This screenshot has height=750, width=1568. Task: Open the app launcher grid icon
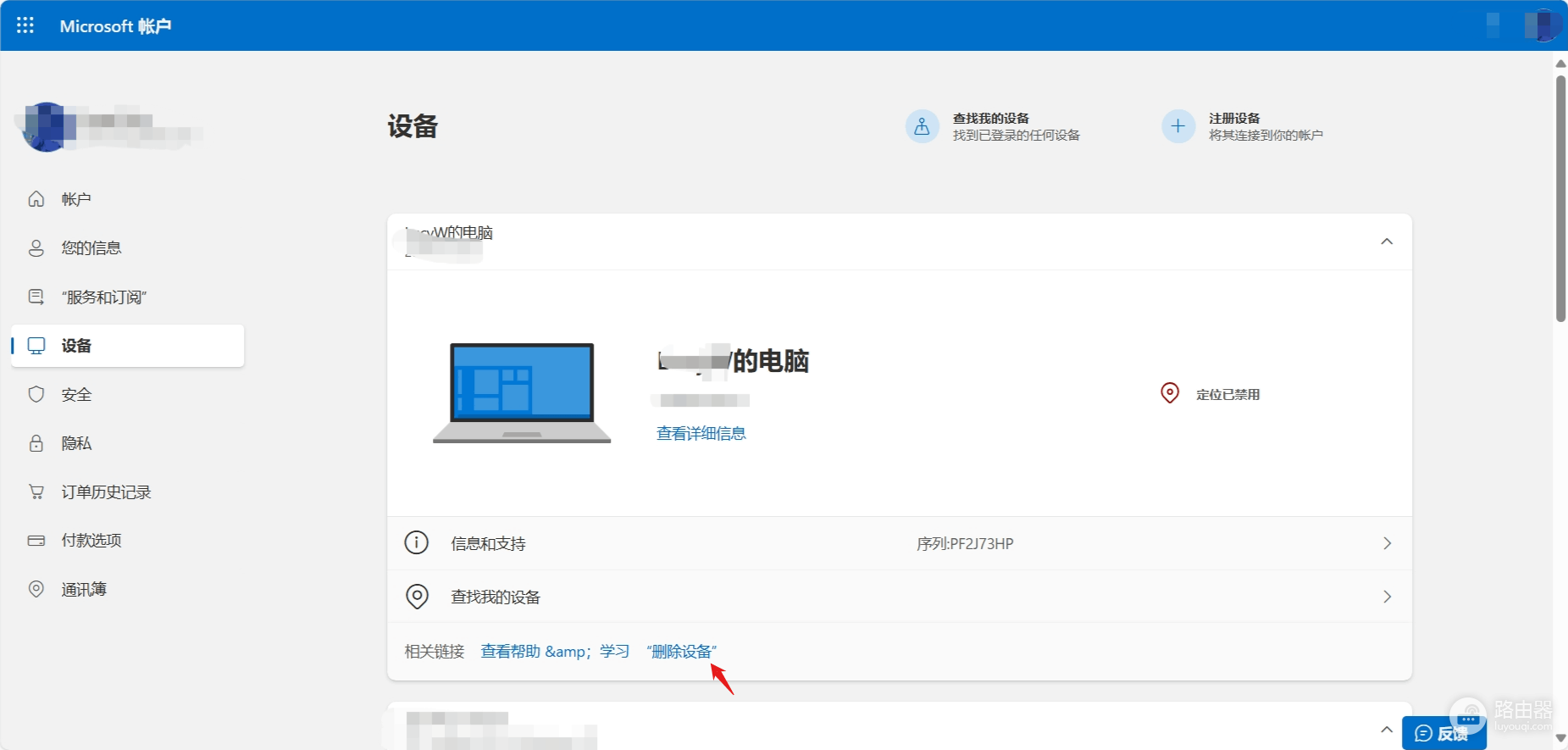point(25,25)
